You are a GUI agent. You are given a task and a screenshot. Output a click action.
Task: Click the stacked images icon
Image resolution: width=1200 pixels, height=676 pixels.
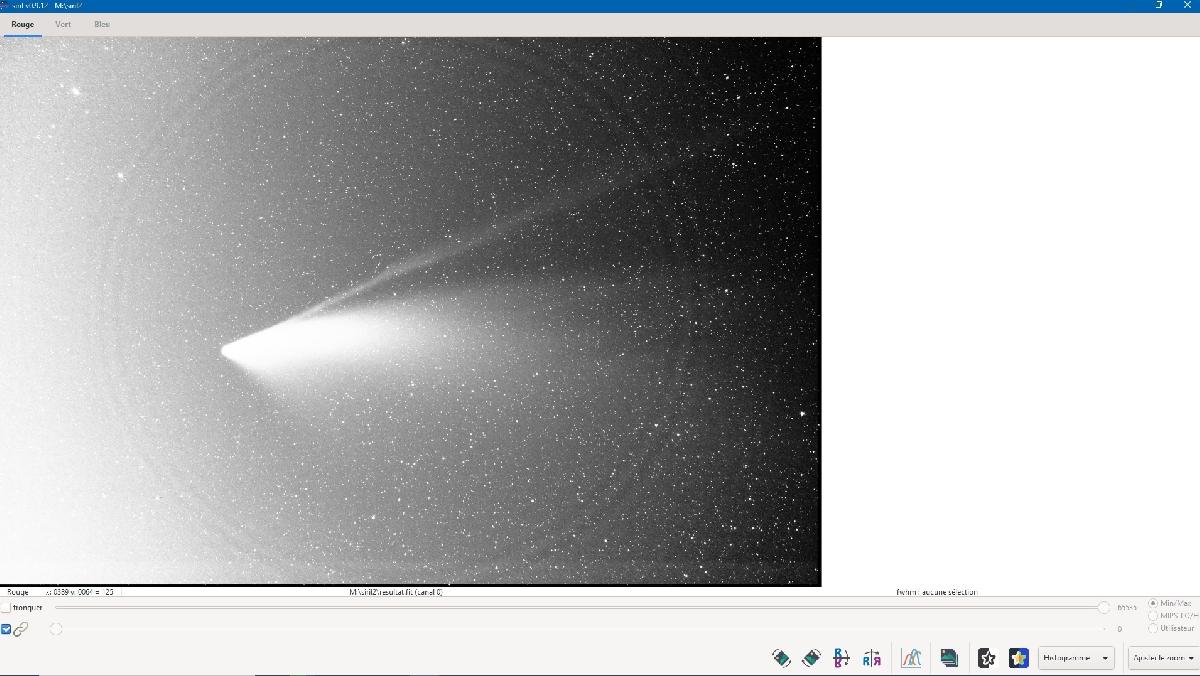click(x=949, y=658)
